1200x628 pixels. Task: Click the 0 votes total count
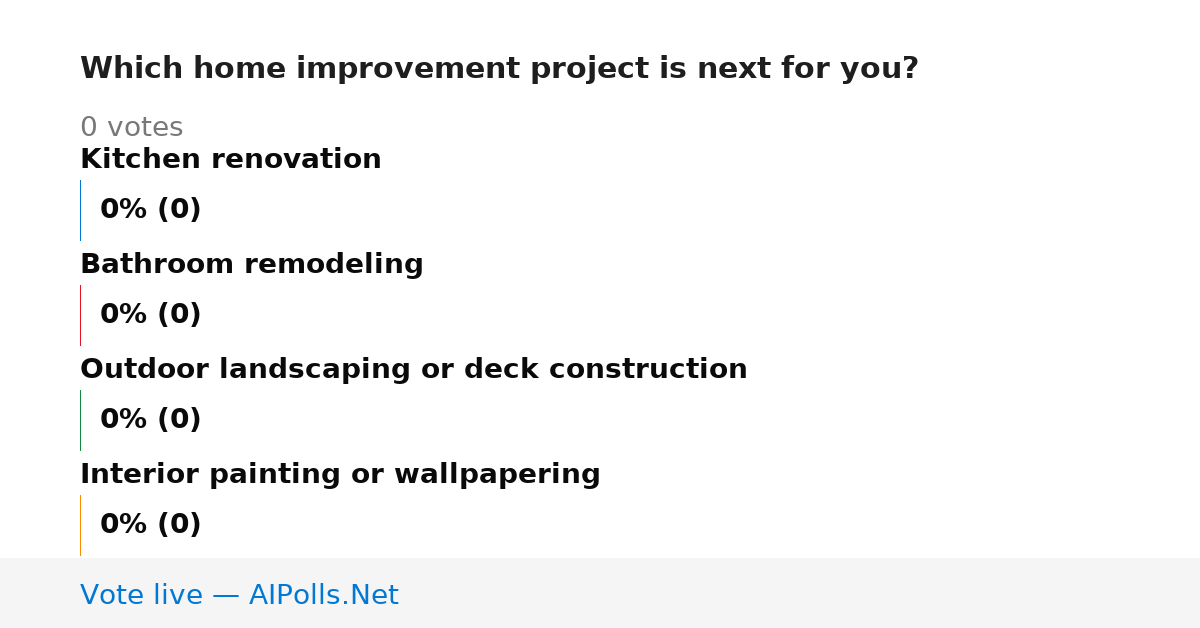point(132,128)
